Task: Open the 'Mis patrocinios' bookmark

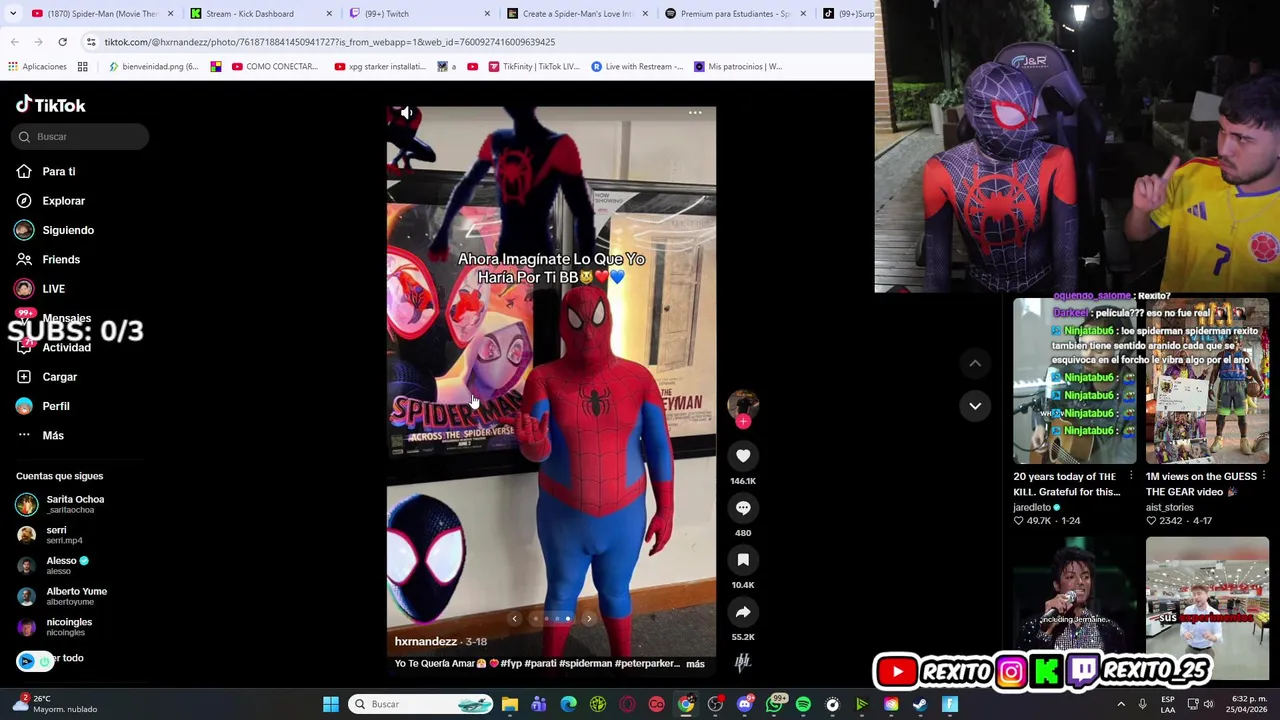Action: pos(738,67)
